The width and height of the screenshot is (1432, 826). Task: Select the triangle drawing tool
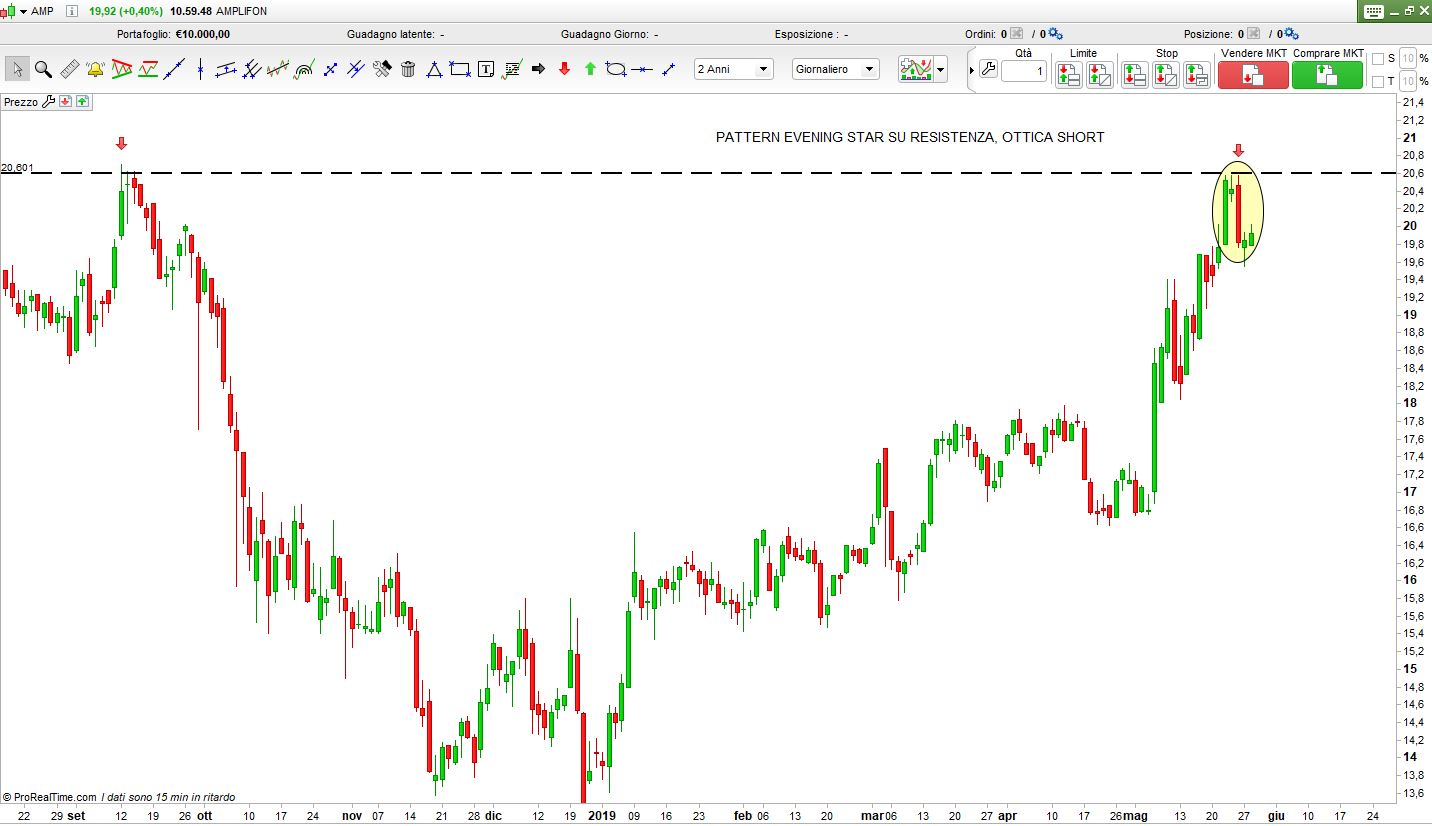tap(434, 69)
